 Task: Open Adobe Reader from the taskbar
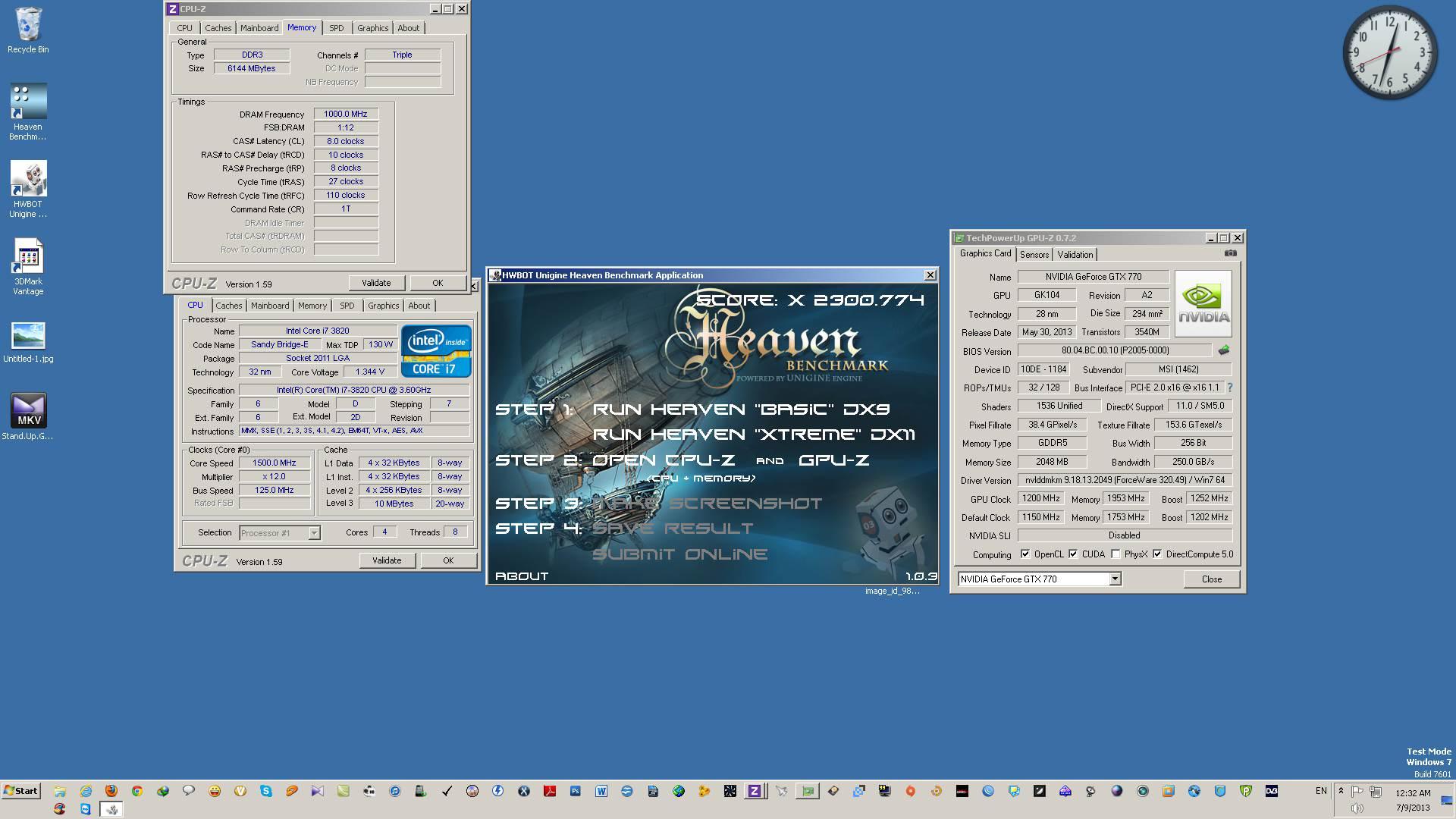point(550,791)
